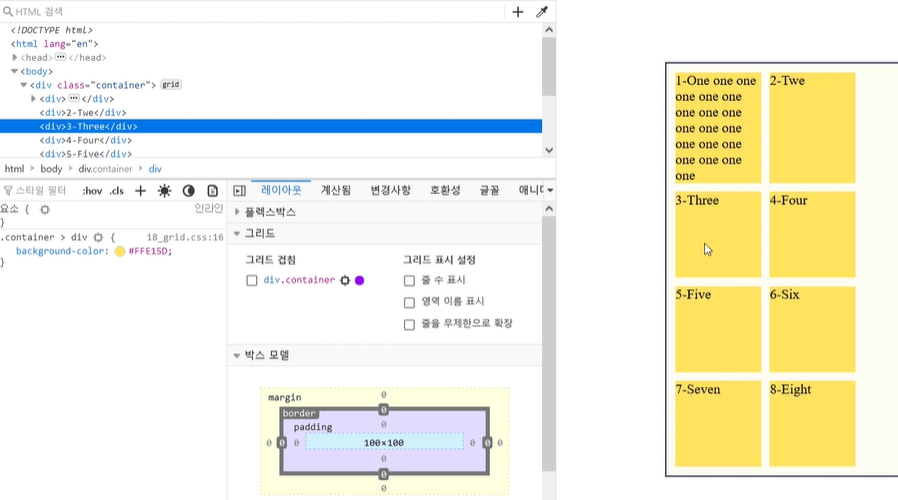Select the 3-Three div node
The height and width of the screenshot is (500, 898).
[271, 126]
